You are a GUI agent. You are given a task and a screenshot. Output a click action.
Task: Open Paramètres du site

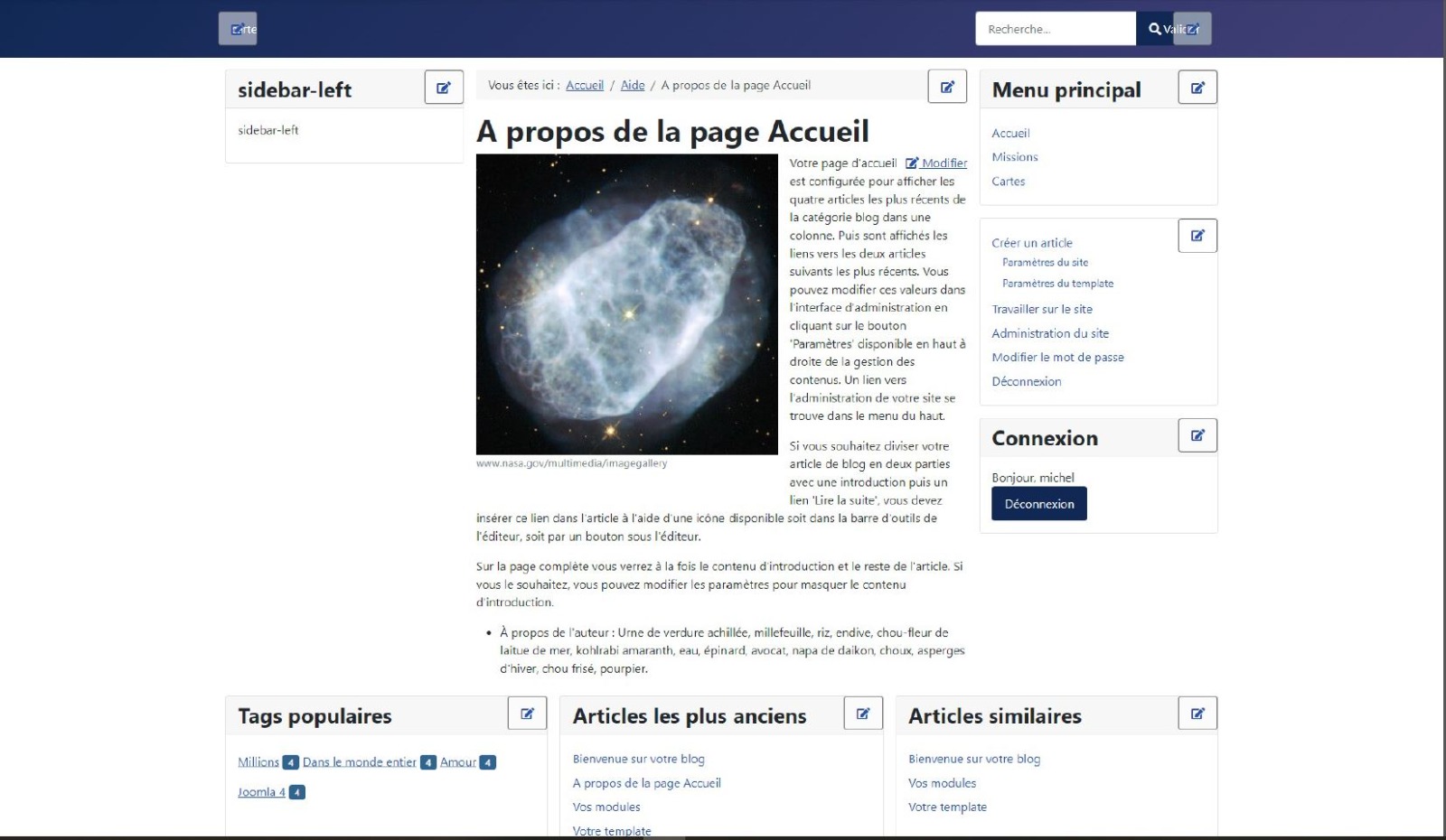tap(1045, 262)
